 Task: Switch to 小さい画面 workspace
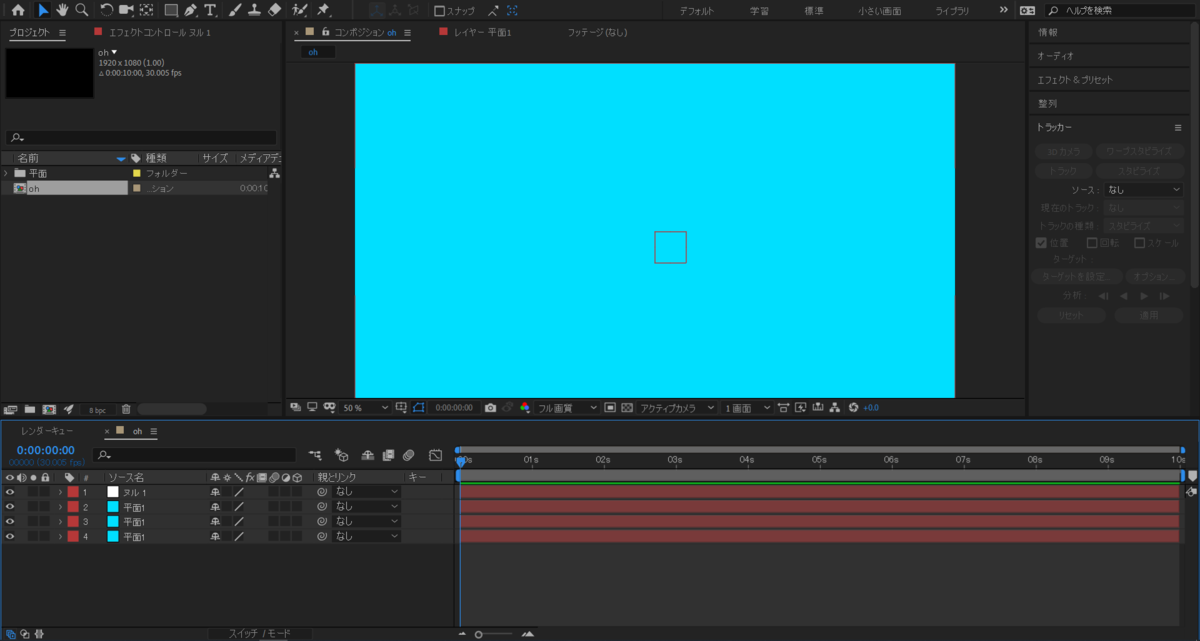tap(879, 11)
